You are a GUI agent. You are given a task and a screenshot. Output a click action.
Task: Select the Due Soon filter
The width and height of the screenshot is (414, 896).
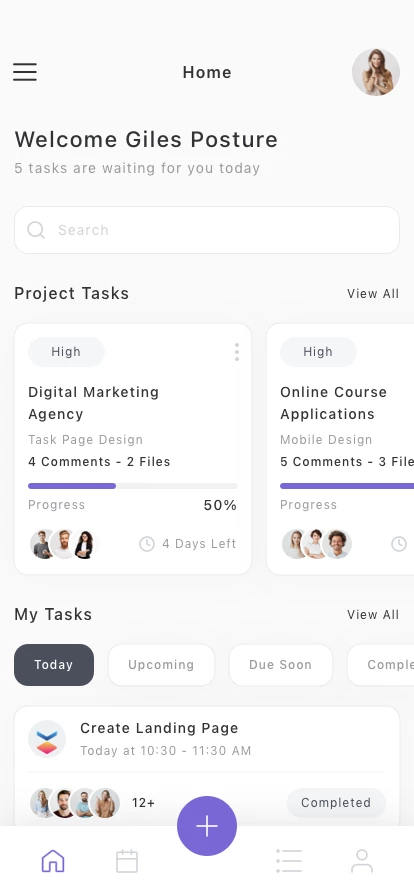pyautogui.click(x=281, y=665)
